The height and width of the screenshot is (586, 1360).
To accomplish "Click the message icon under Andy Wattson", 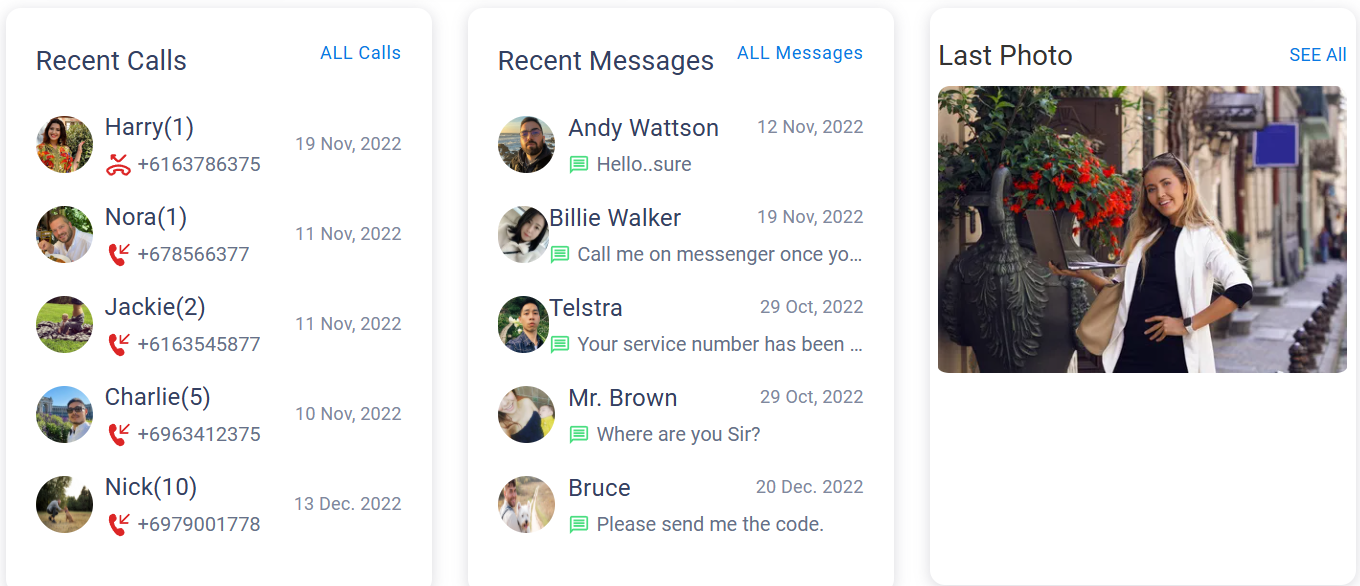I will (579, 165).
